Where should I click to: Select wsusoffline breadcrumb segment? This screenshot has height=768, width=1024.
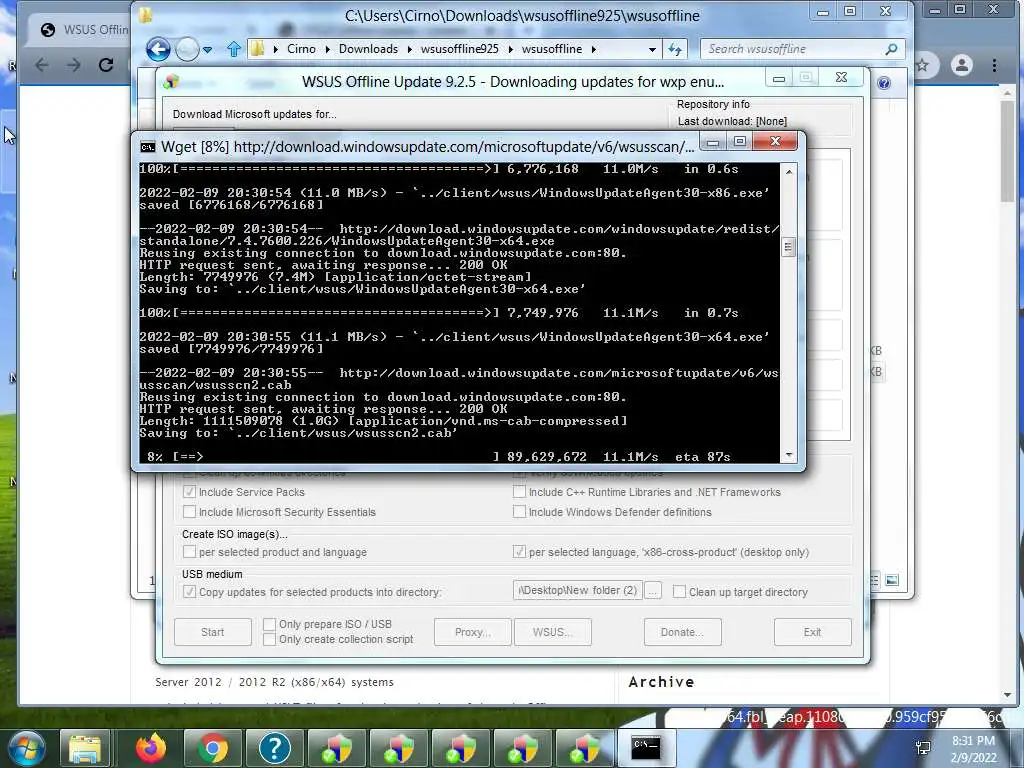[x=552, y=49]
